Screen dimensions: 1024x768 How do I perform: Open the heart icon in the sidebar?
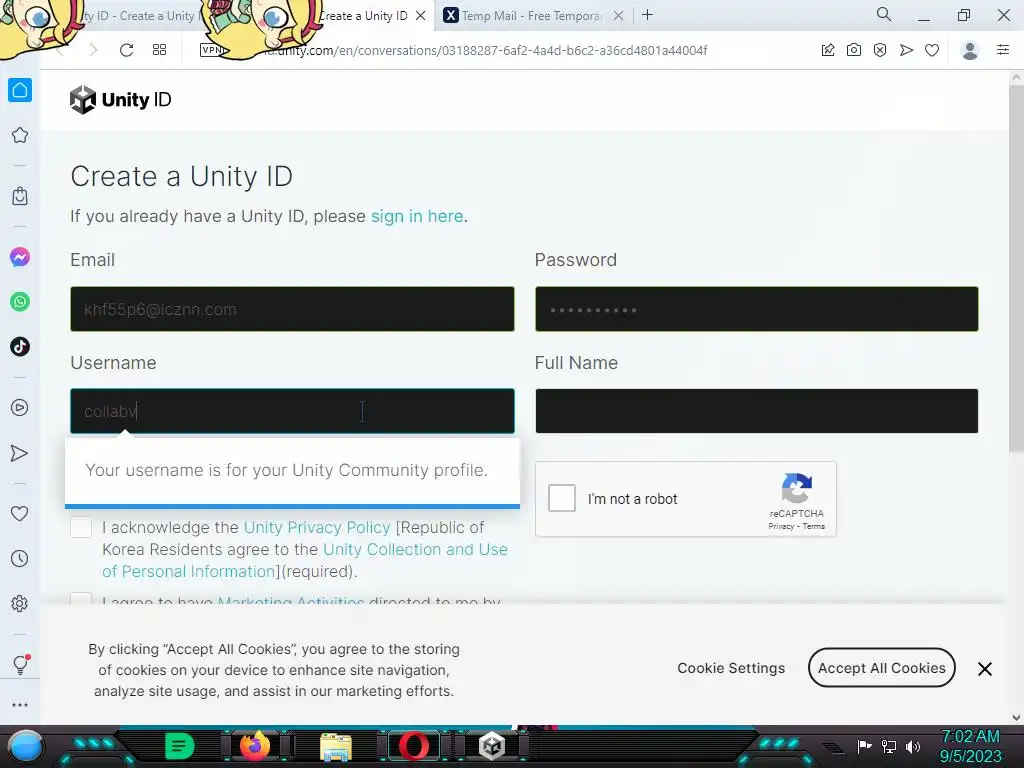click(x=20, y=513)
